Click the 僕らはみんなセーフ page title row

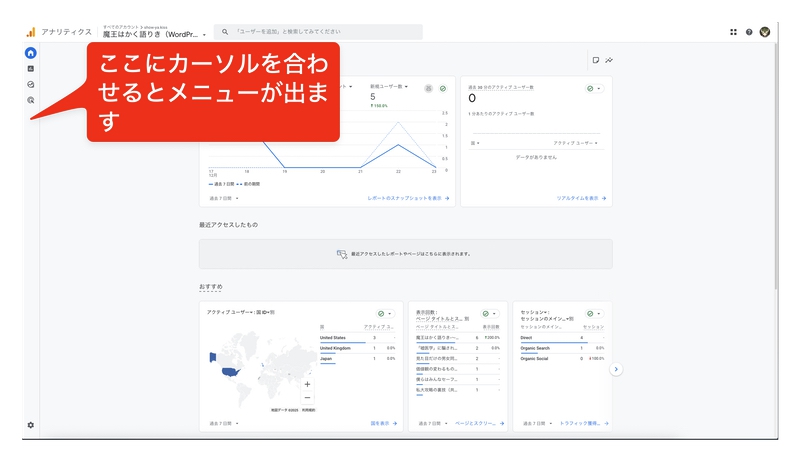pyautogui.click(x=458, y=380)
